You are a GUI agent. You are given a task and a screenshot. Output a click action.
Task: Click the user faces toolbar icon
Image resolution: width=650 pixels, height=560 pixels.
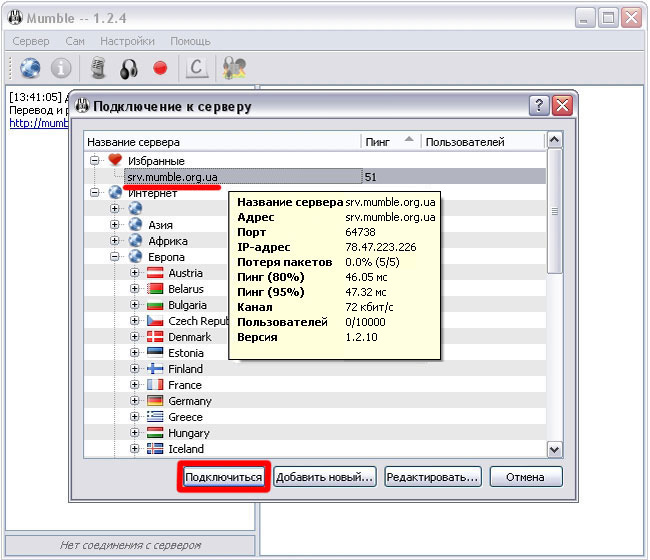tap(235, 68)
